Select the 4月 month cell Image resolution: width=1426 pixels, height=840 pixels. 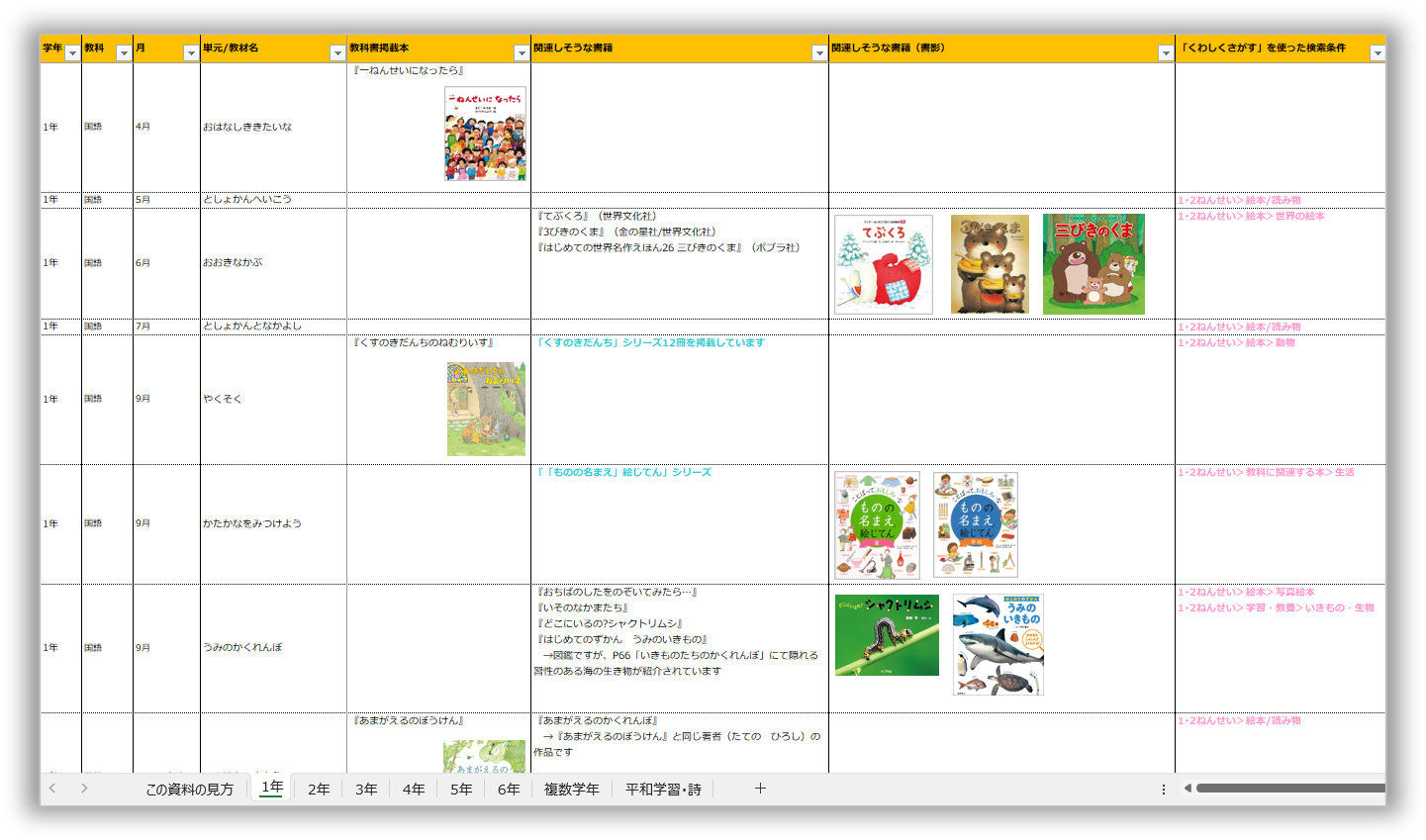[x=166, y=127]
